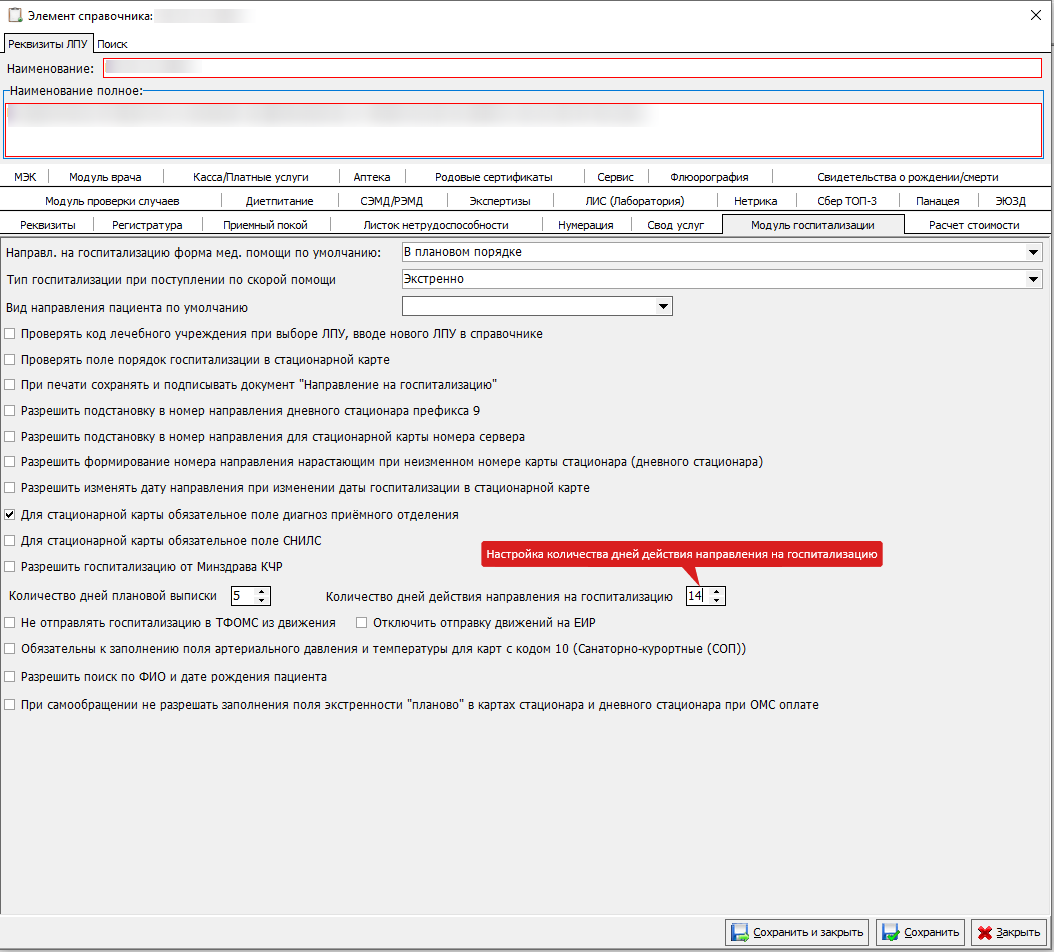Increase the Количество дней плановой выписки value
Image resolution: width=1054 pixels, height=952 pixels.
point(261,592)
